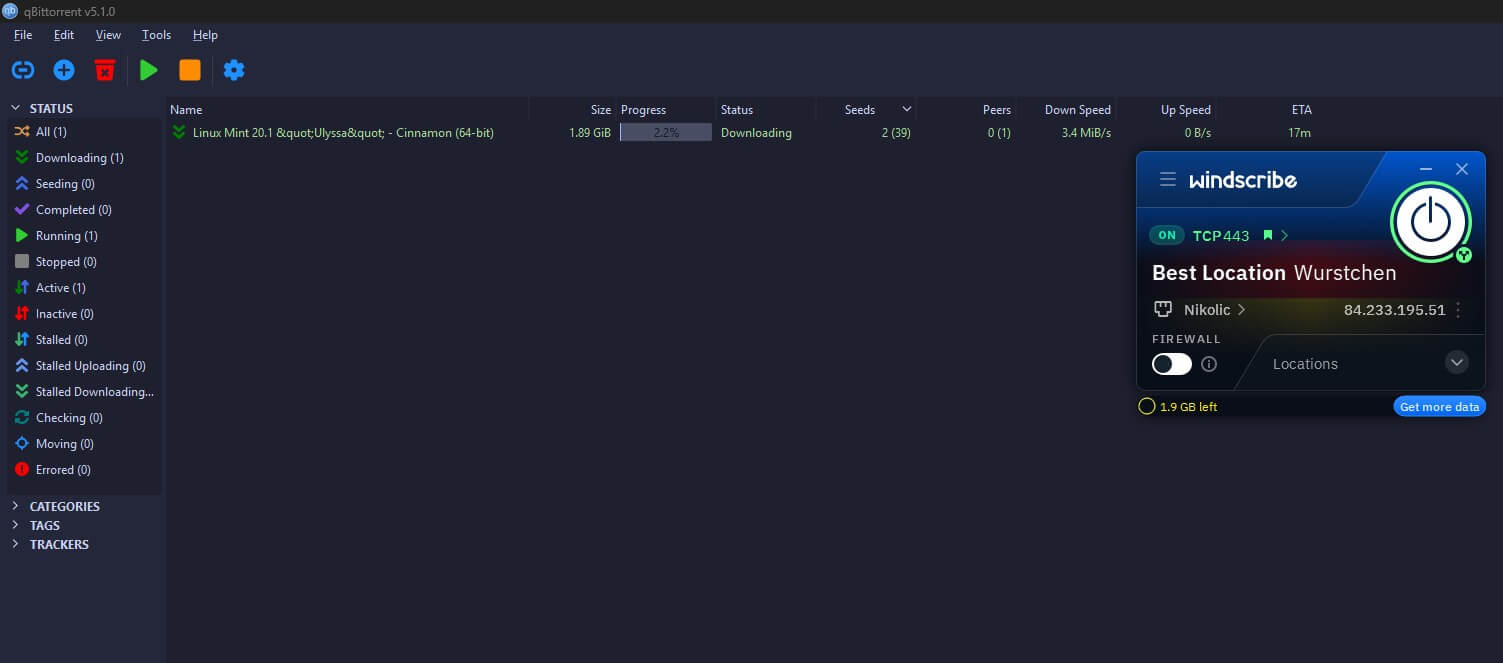This screenshot has height=663, width=1503.
Task: Open the View menu
Action: (108, 35)
